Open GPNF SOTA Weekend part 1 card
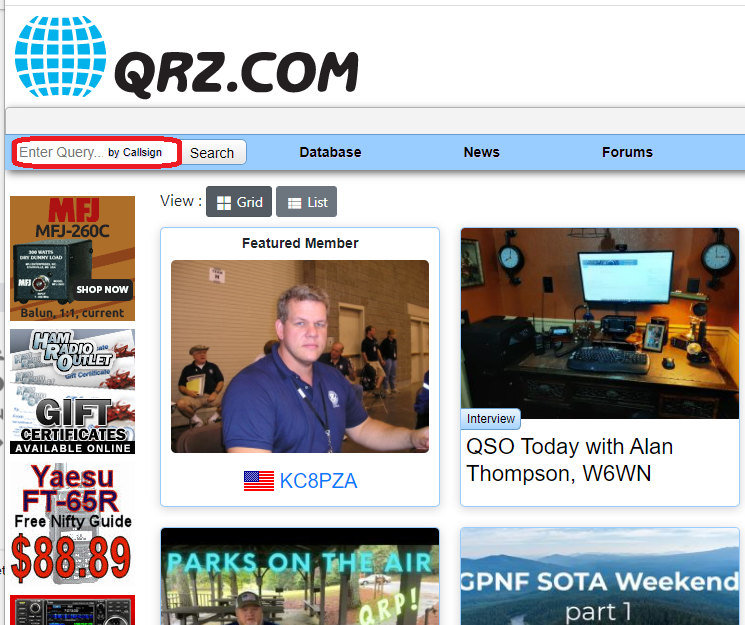The image size is (745, 625). point(600,576)
